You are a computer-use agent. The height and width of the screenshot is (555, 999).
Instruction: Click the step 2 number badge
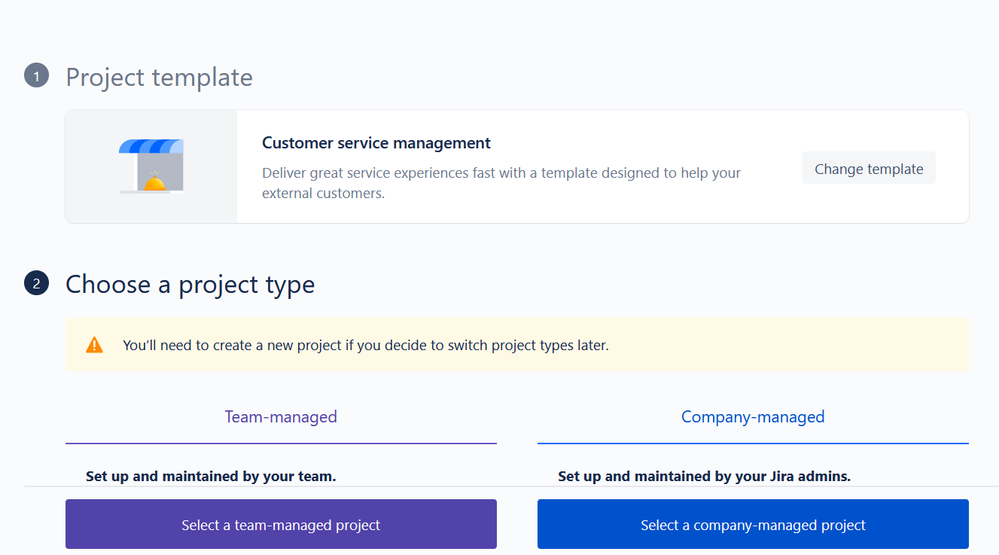point(36,284)
